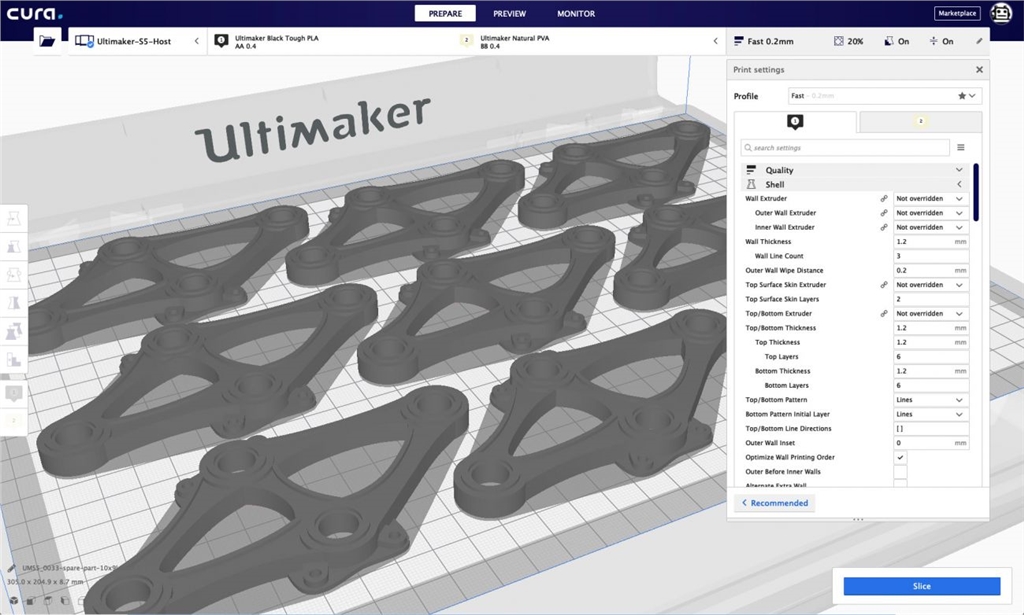Enable the Alternate Extra Wall checkbox
The width and height of the screenshot is (1024, 615).
coord(900,485)
